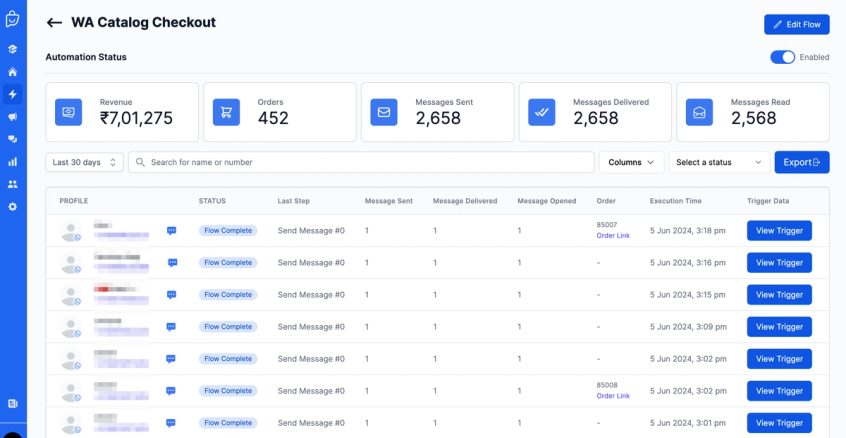
Task: Click the Revenue card money icon
Action: click(69, 112)
